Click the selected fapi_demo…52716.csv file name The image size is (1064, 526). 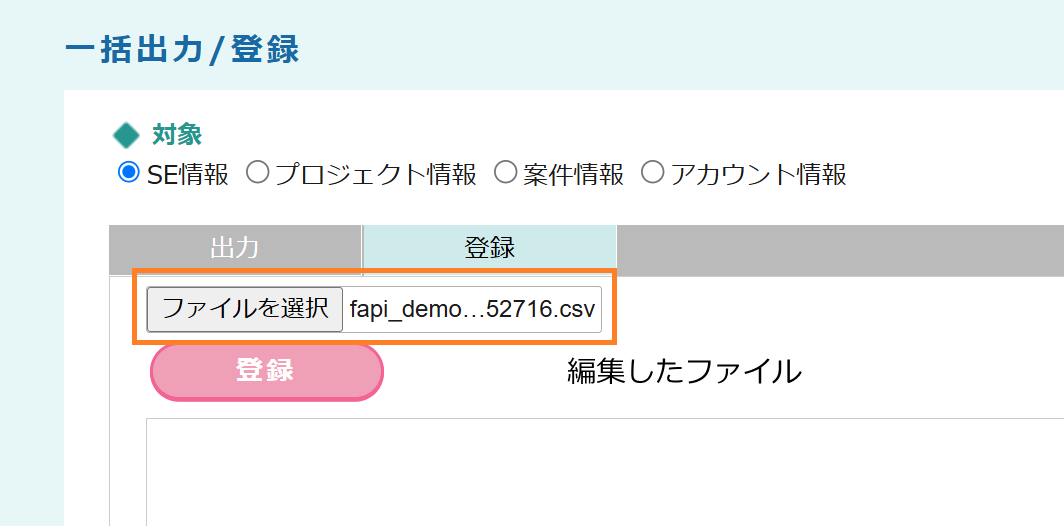472,309
